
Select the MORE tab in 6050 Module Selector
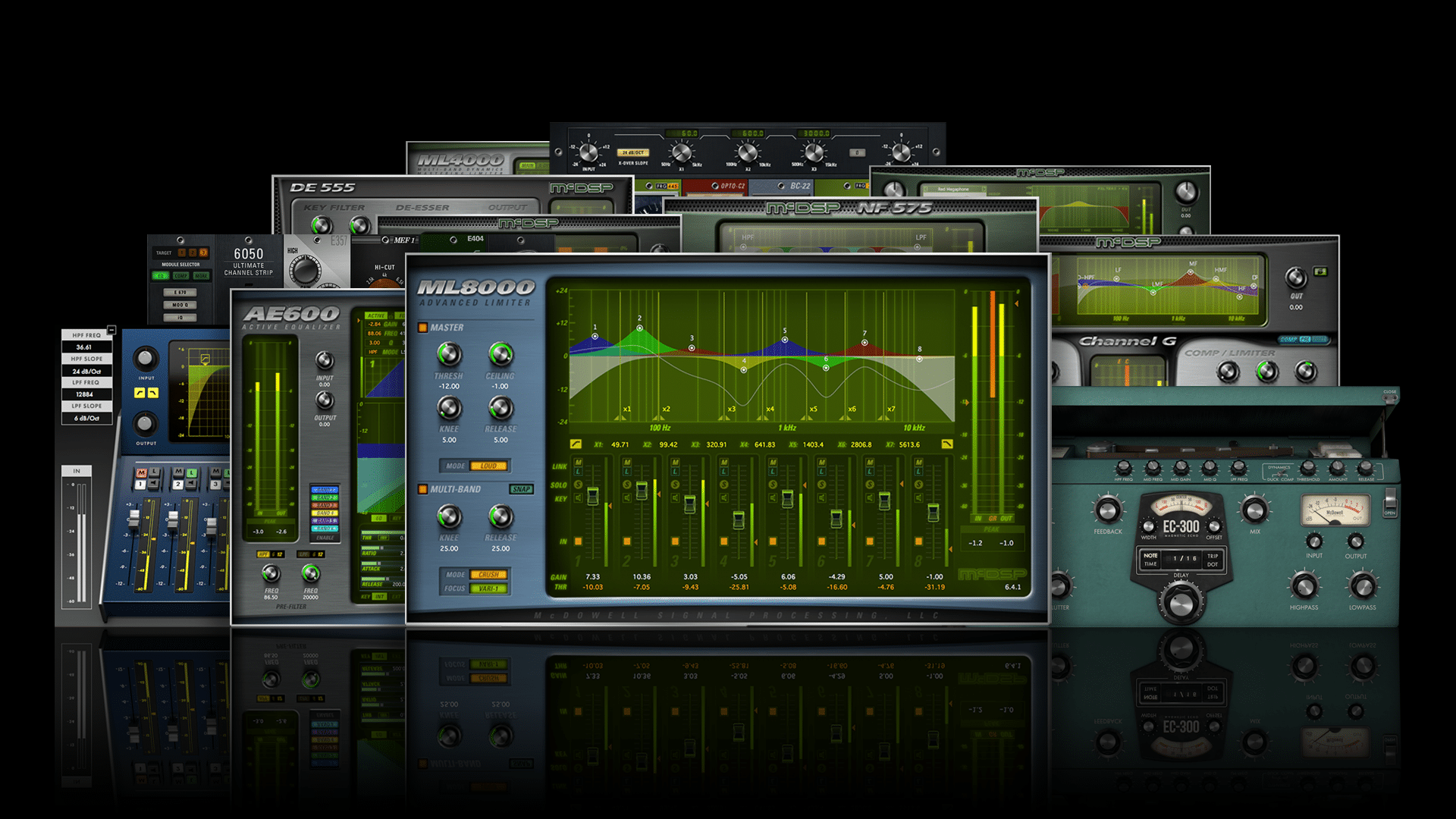(201, 276)
